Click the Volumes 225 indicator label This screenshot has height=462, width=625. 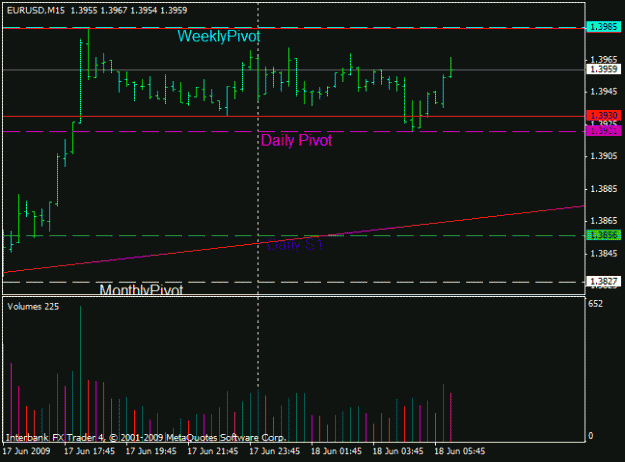[x=33, y=307]
